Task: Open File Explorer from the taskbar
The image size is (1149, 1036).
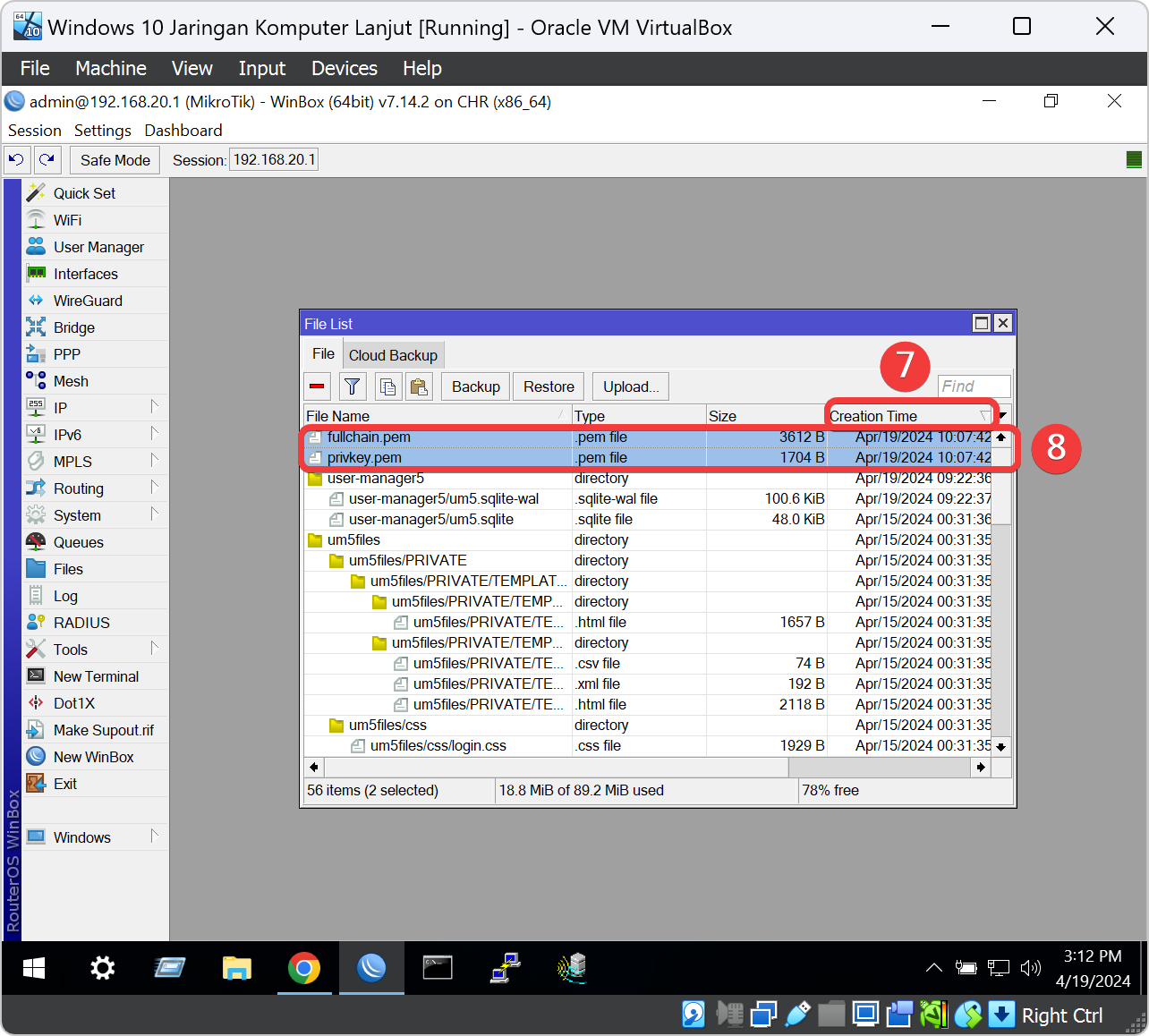Action: point(237,968)
